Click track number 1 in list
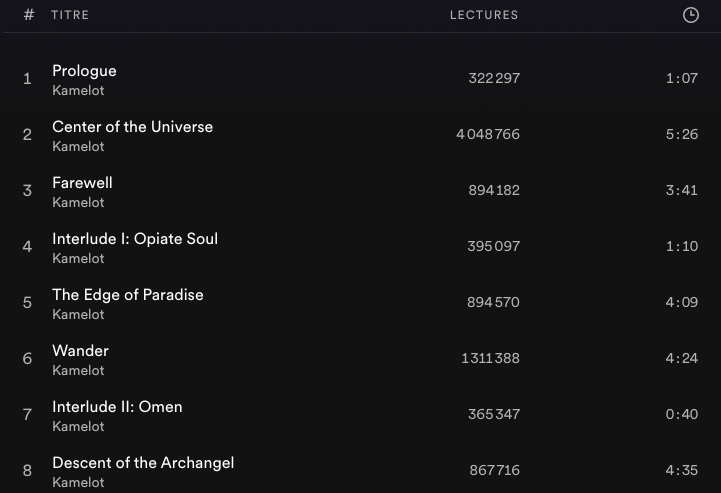This screenshot has height=493, width=721. 27,79
